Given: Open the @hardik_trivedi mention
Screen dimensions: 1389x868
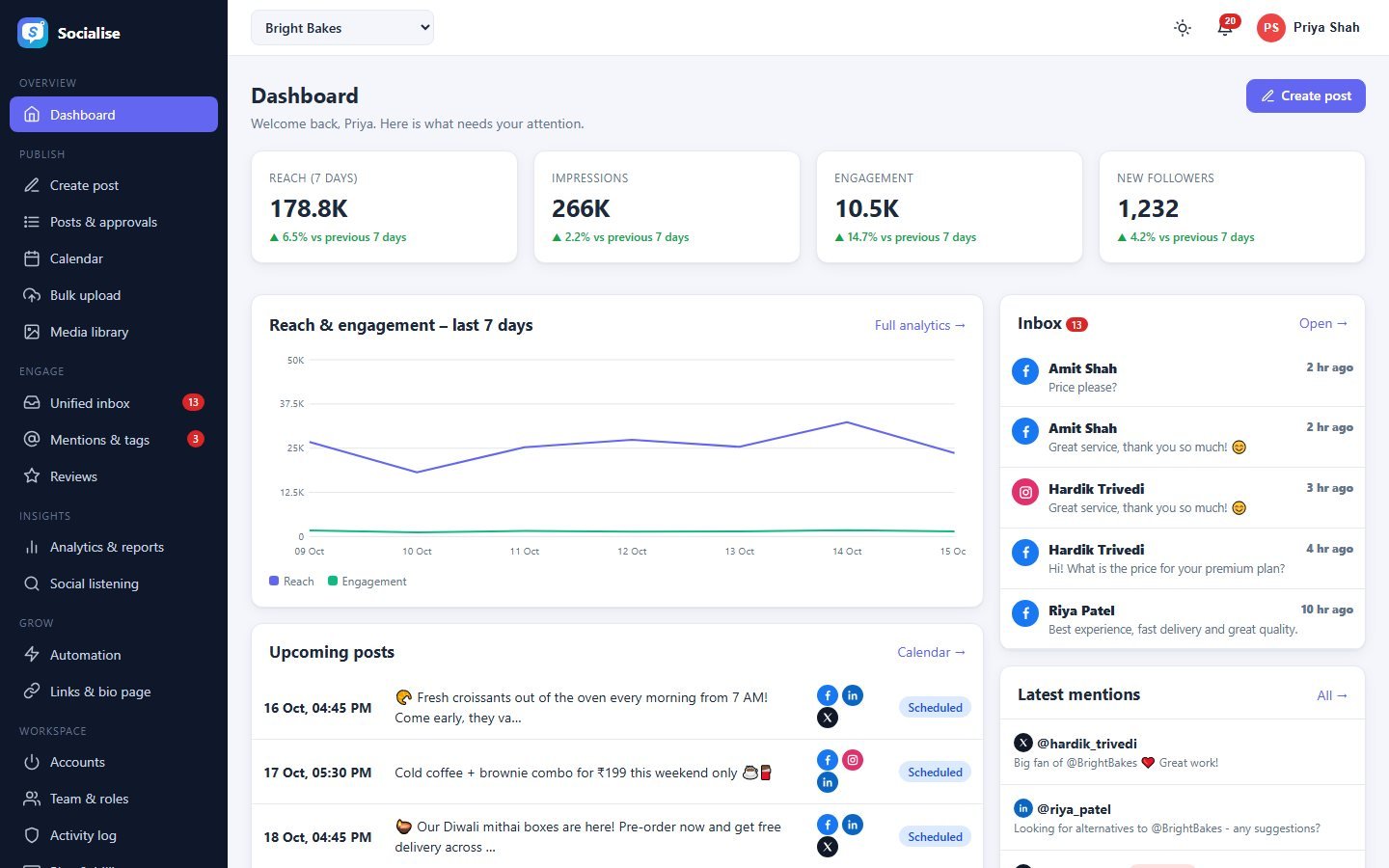Looking at the screenshot, I should (1183, 752).
